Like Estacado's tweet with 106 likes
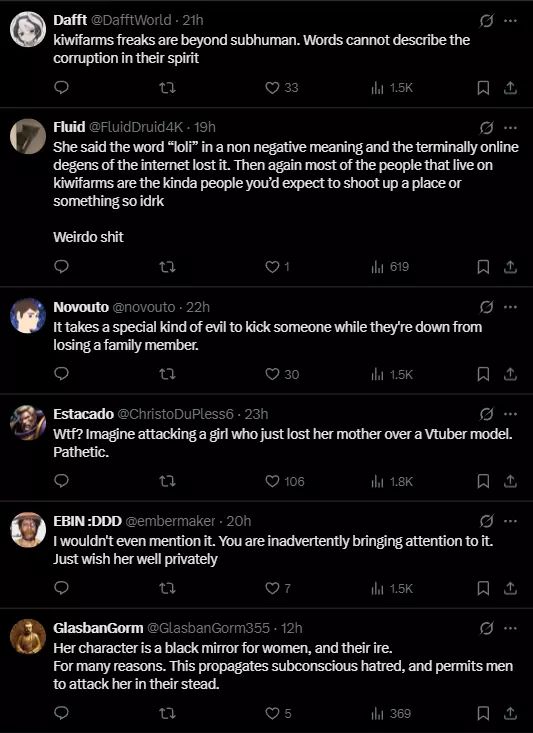 [284, 481]
